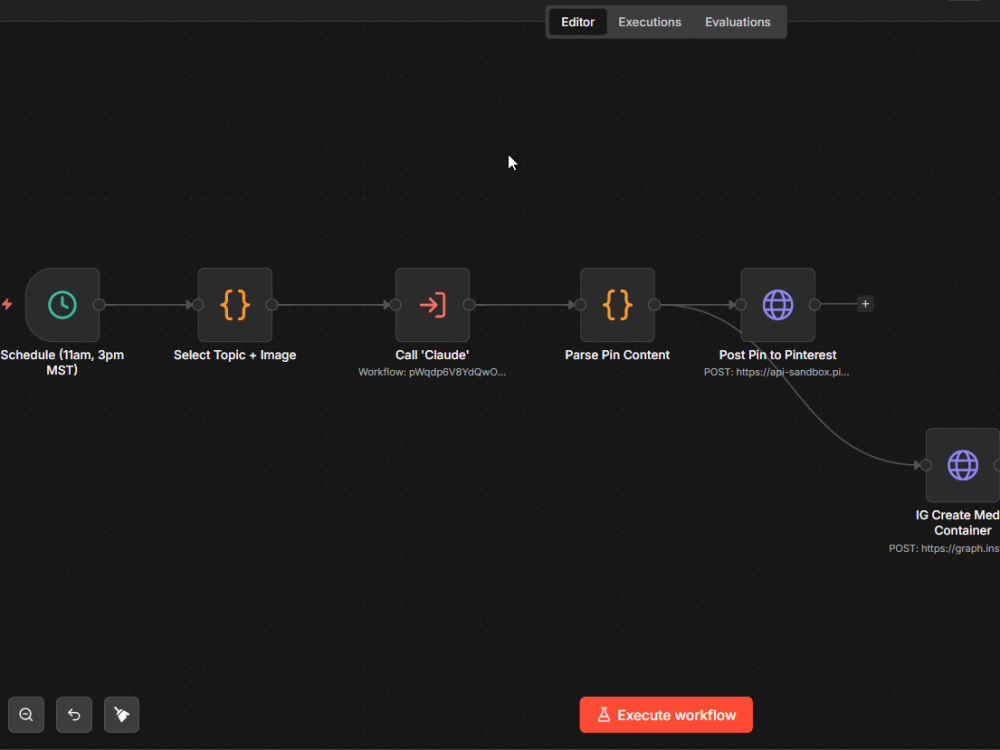
Task: Click the Parse Pin Content input connector
Action: [580, 305]
